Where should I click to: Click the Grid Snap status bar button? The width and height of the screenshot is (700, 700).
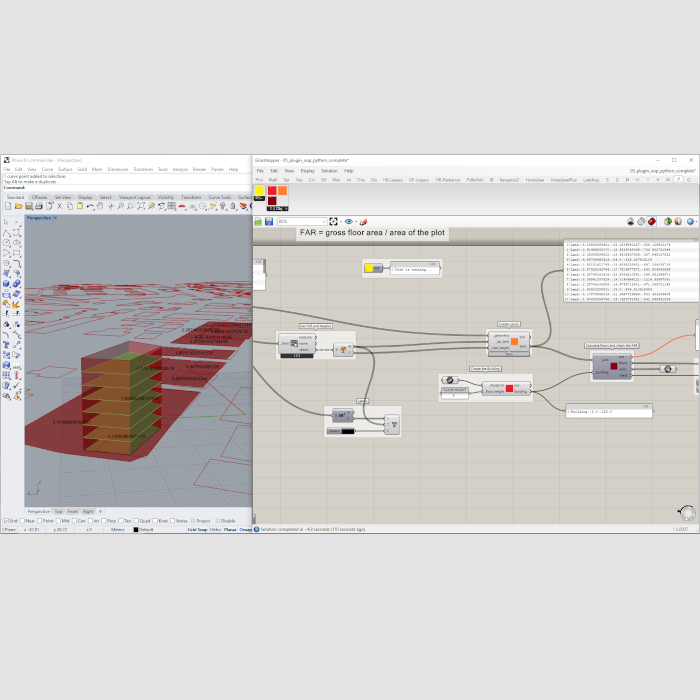(x=195, y=529)
